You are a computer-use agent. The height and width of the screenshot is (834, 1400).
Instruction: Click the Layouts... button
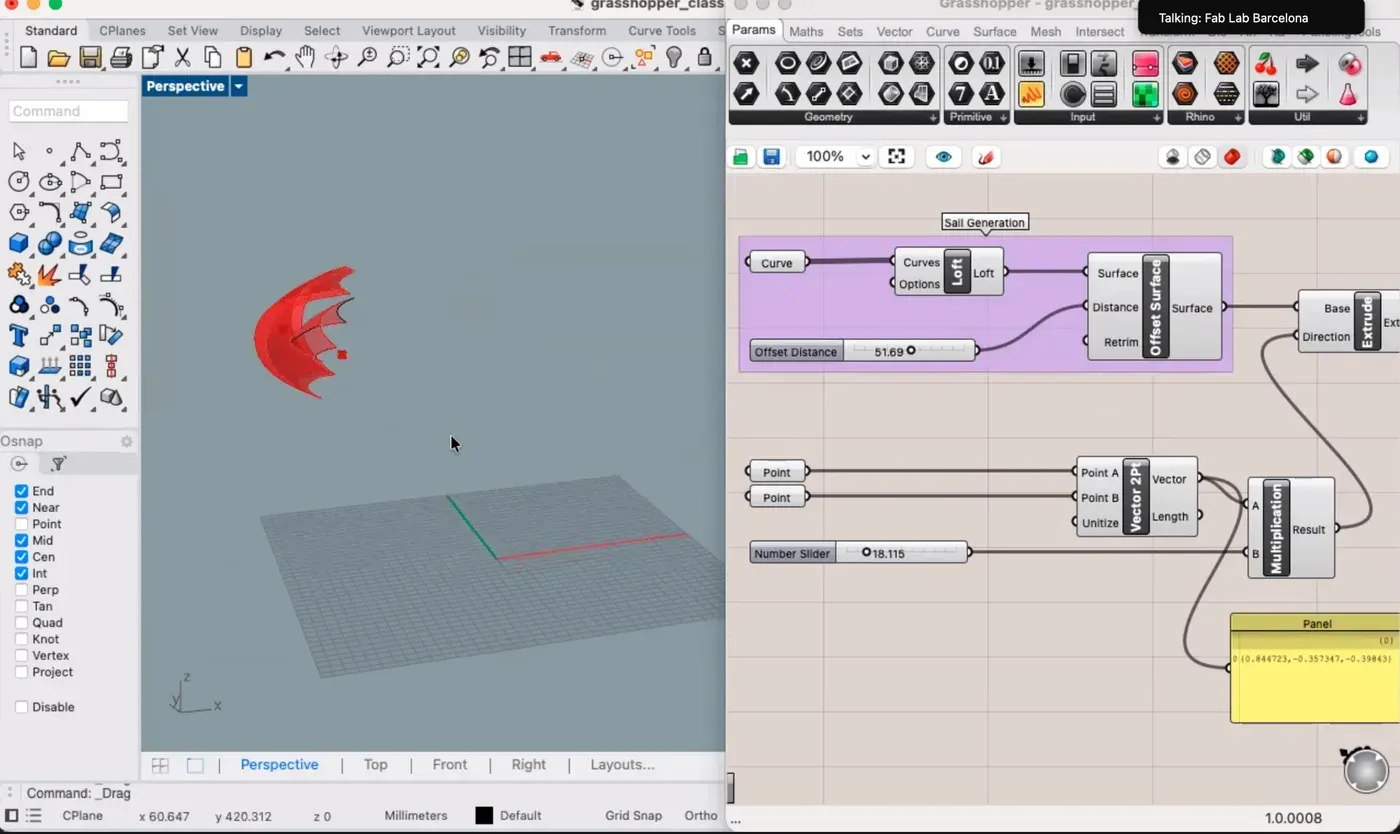(x=622, y=765)
